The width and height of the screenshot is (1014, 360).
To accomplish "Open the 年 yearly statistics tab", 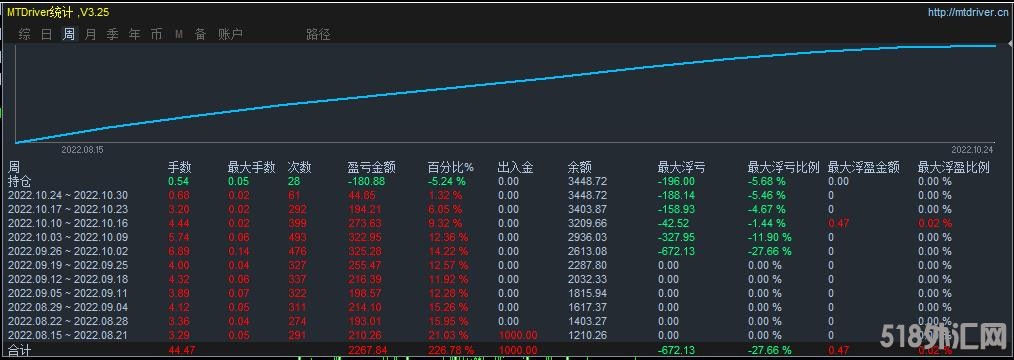I will coord(135,35).
